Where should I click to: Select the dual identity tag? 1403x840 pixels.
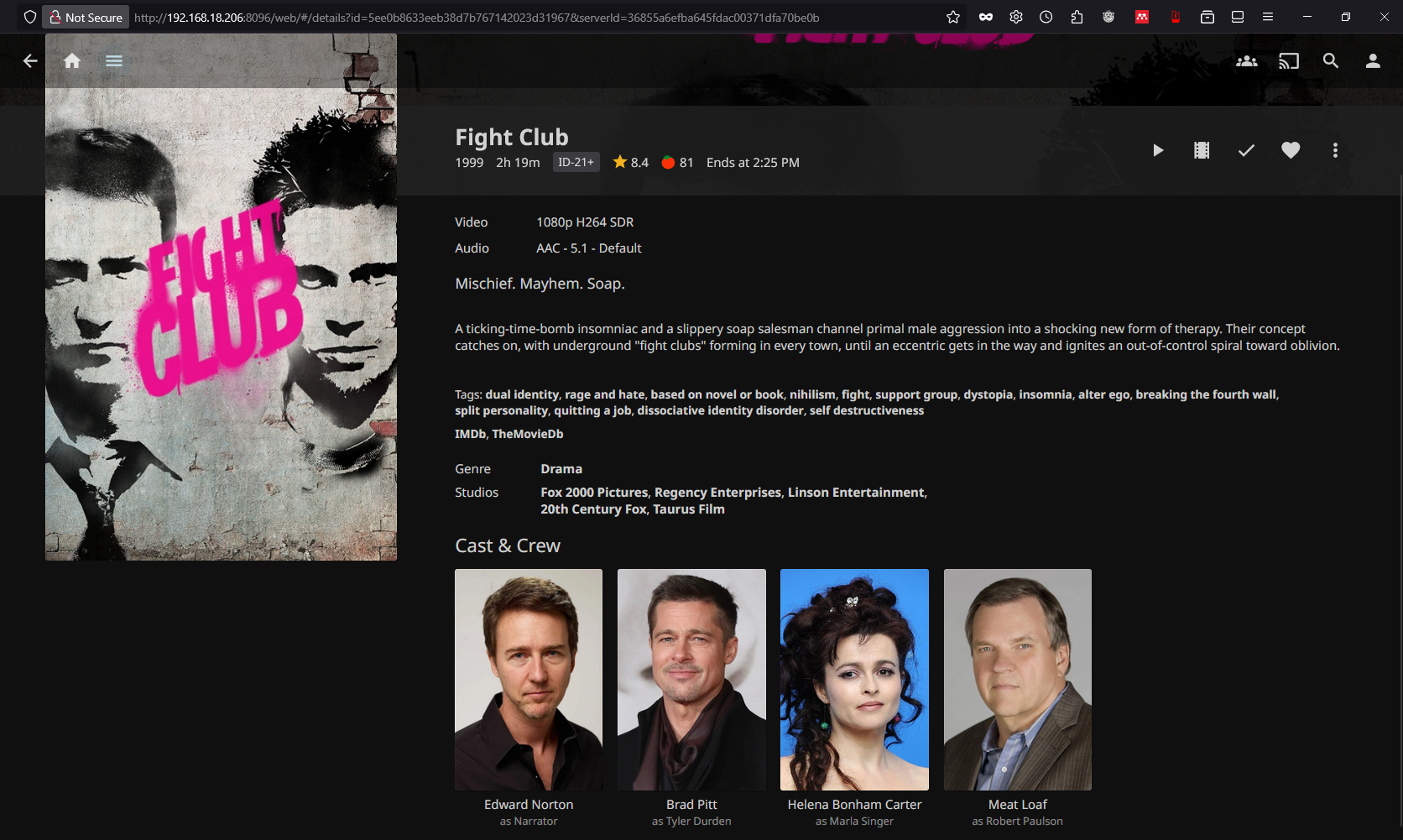[522, 394]
